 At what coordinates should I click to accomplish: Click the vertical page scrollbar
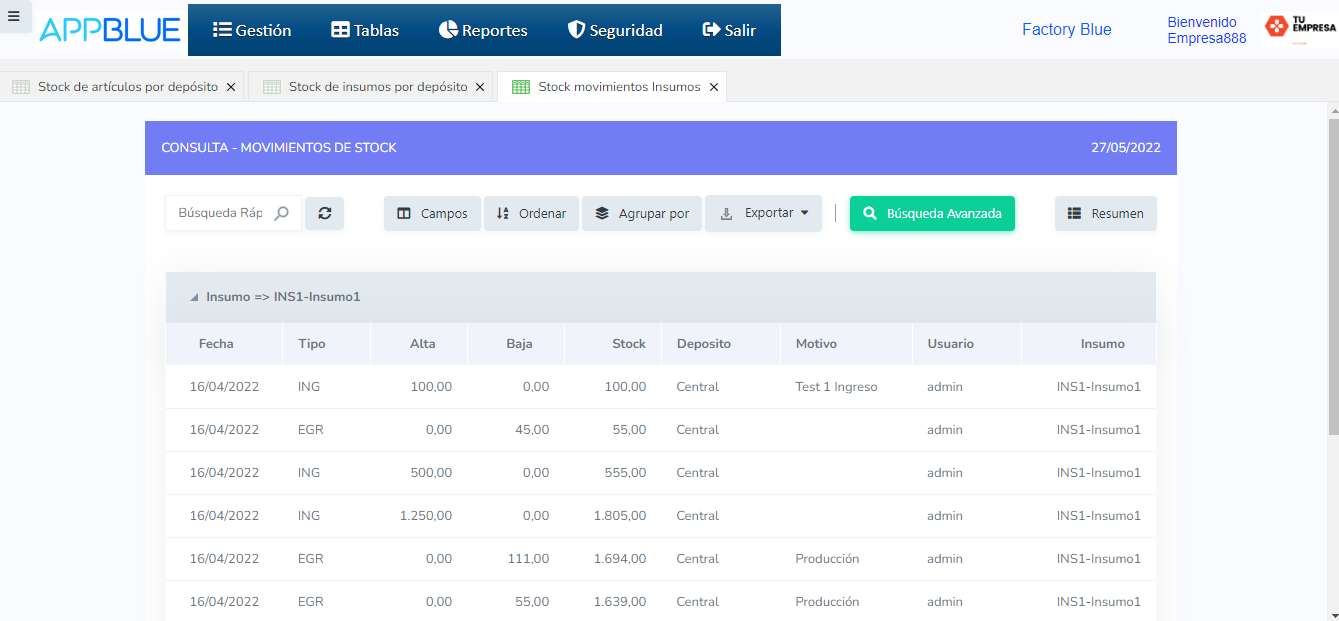pos(1333,270)
